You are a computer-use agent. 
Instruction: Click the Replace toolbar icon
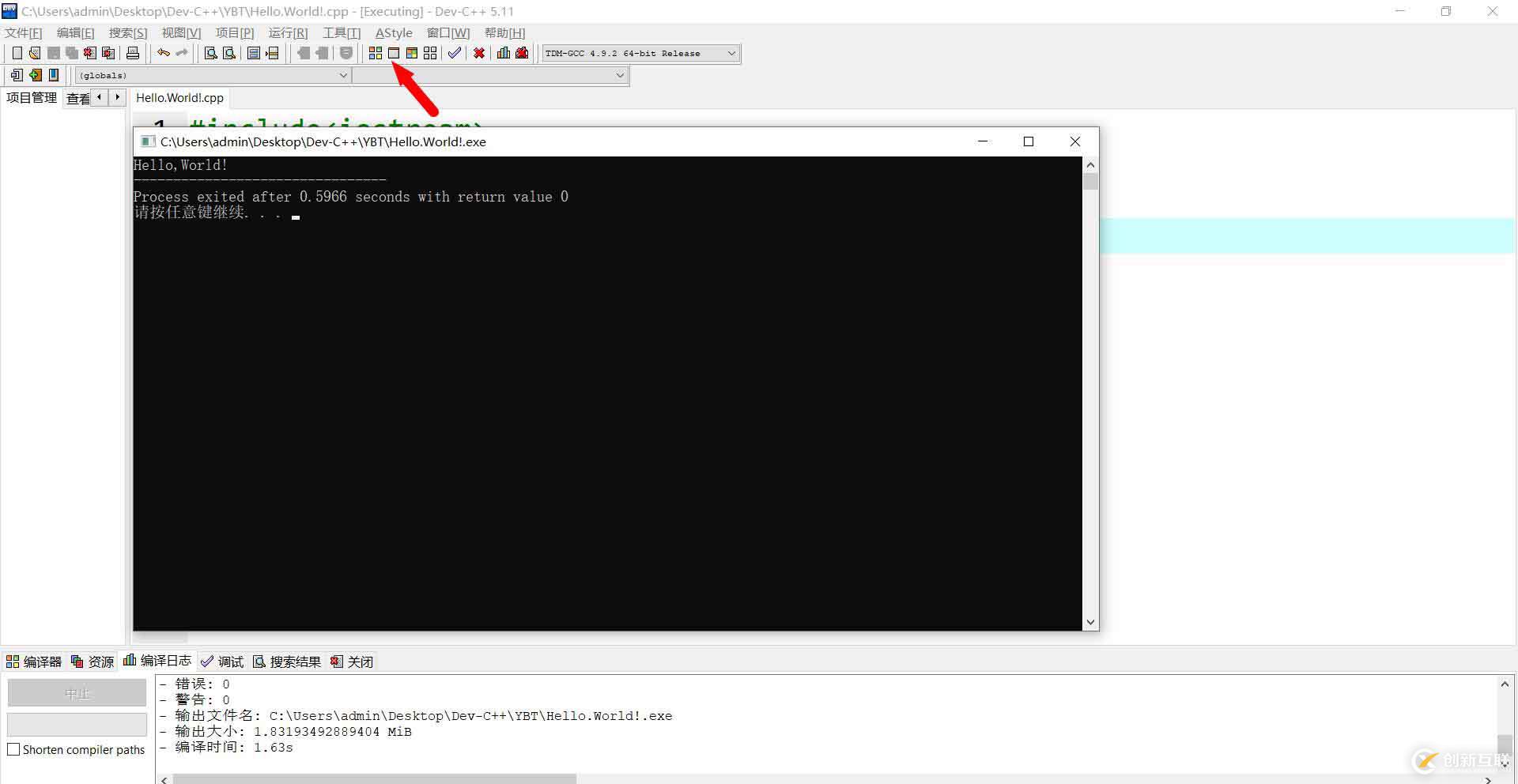coord(229,53)
